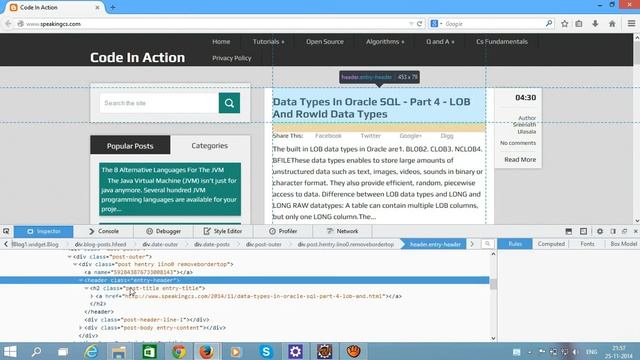The width and height of the screenshot is (640, 360).
Task: Open the Privacy Policy link
Action: tap(231, 58)
